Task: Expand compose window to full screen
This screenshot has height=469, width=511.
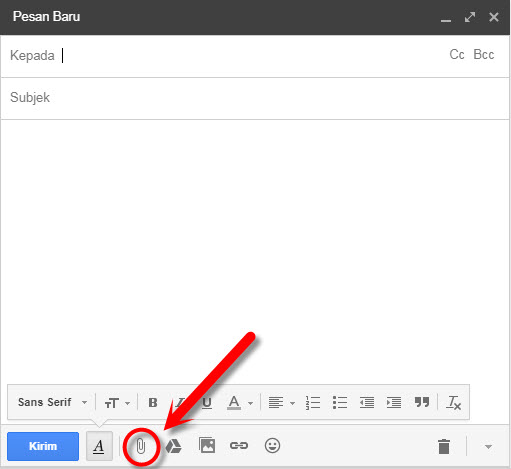Action: click(x=470, y=17)
